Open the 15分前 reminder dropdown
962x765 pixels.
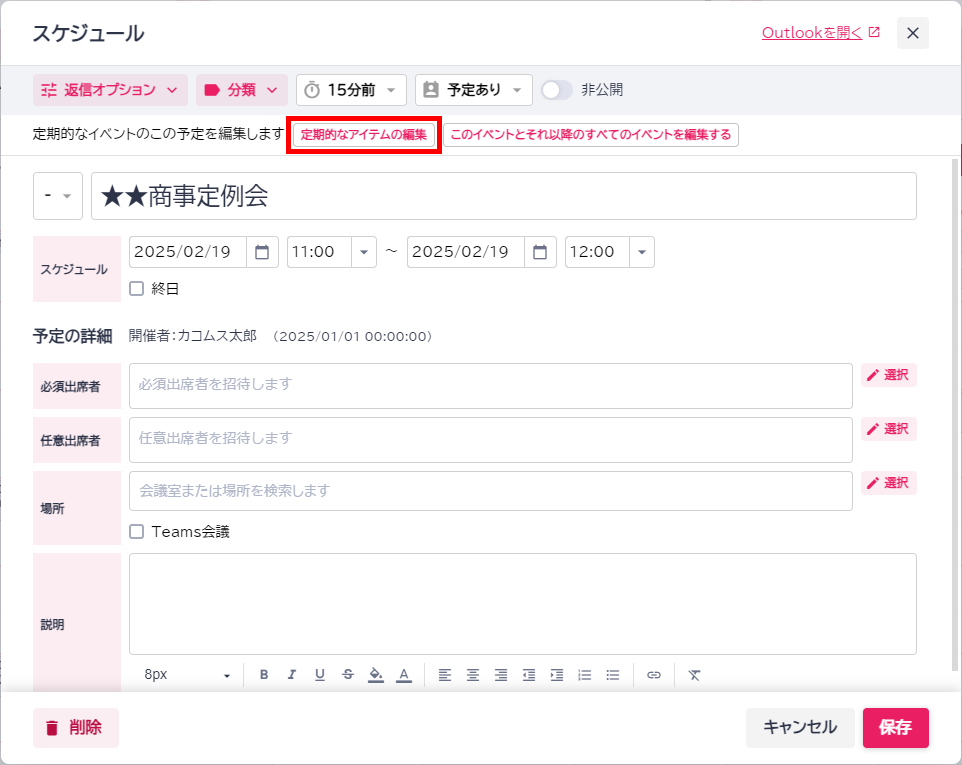point(351,90)
